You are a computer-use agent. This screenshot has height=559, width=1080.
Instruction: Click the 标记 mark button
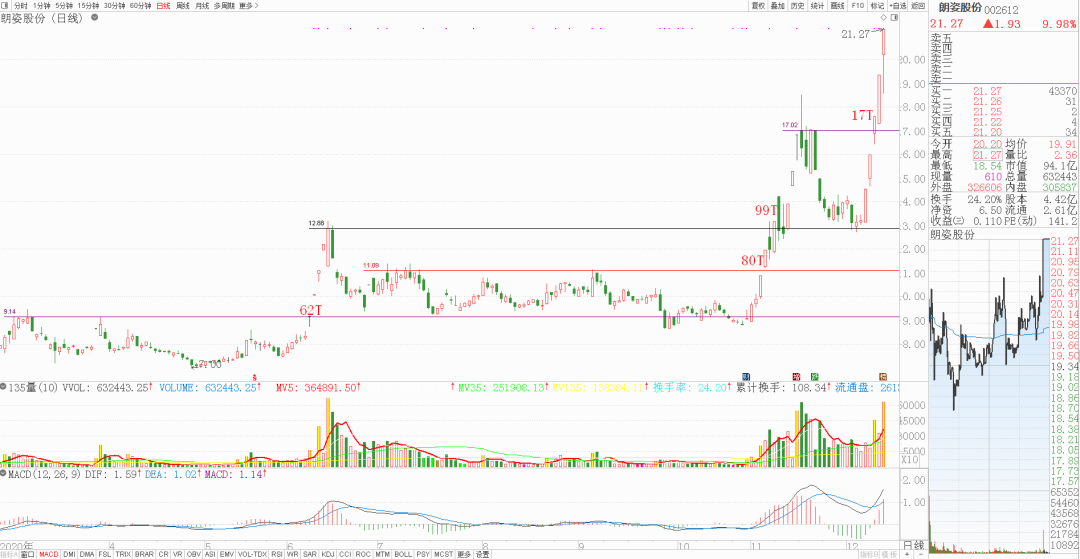tap(878, 6)
